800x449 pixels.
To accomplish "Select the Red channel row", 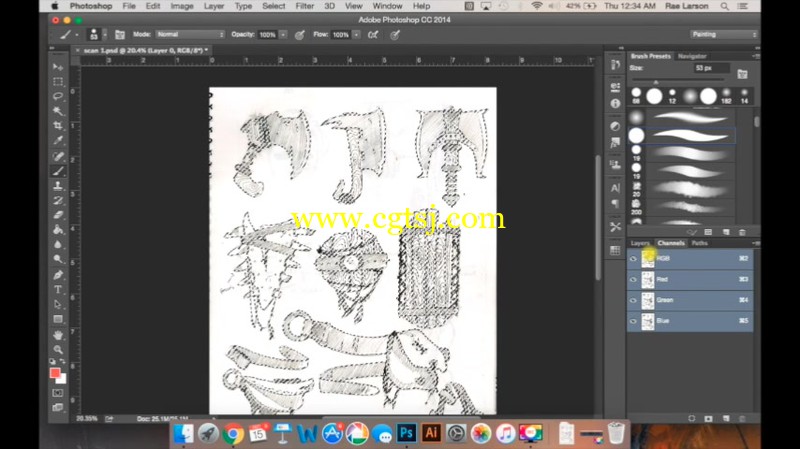I will [x=690, y=280].
